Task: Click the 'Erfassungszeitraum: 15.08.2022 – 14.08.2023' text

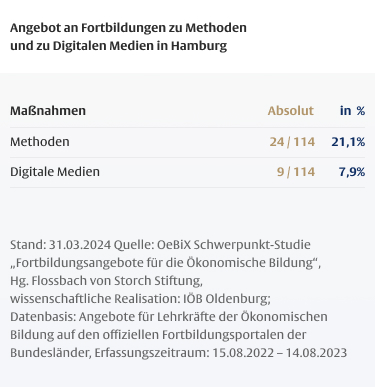Action: point(221,353)
